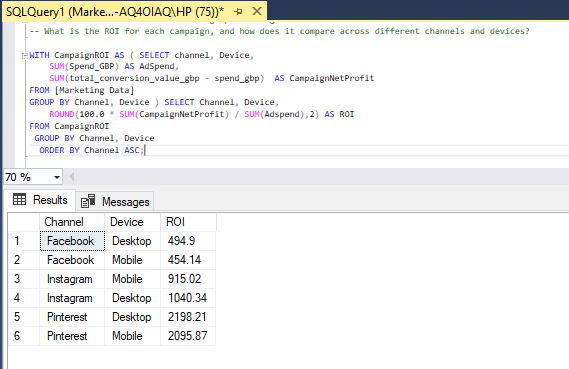The width and height of the screenshot is (569, 369).
Task: Click the ROI value 454.14
Action: coord(188,260)
